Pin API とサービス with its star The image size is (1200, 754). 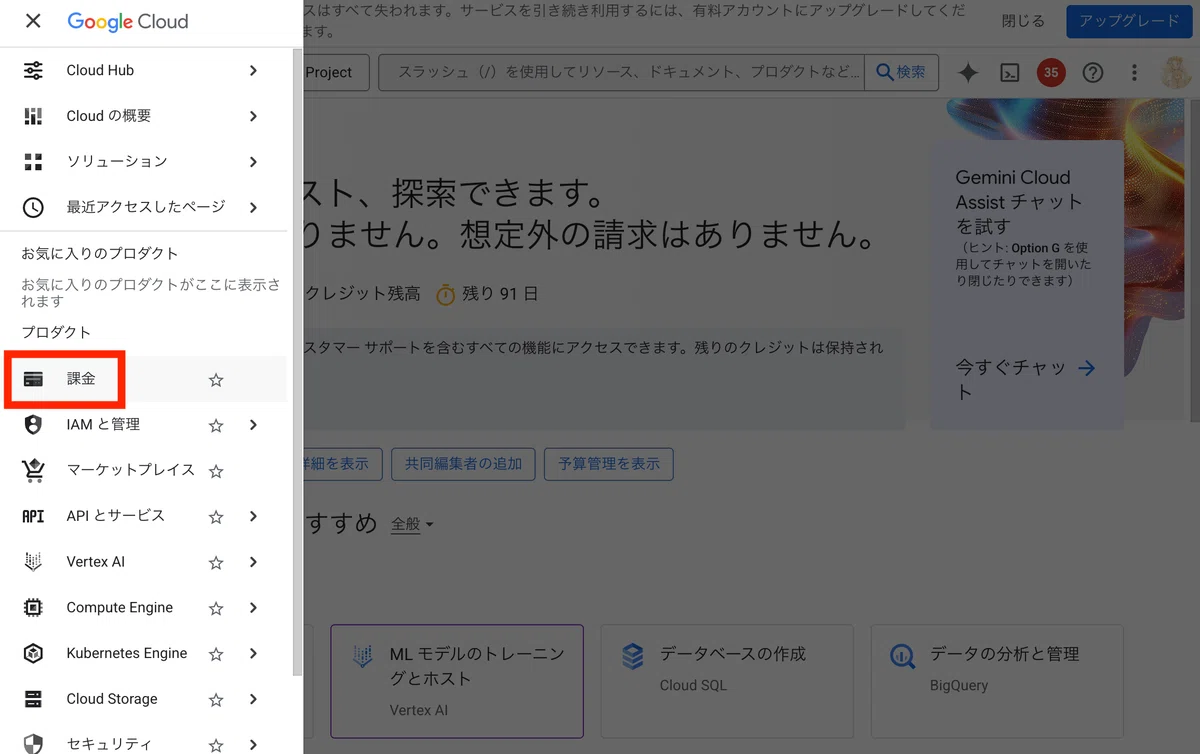coord(216,517)
